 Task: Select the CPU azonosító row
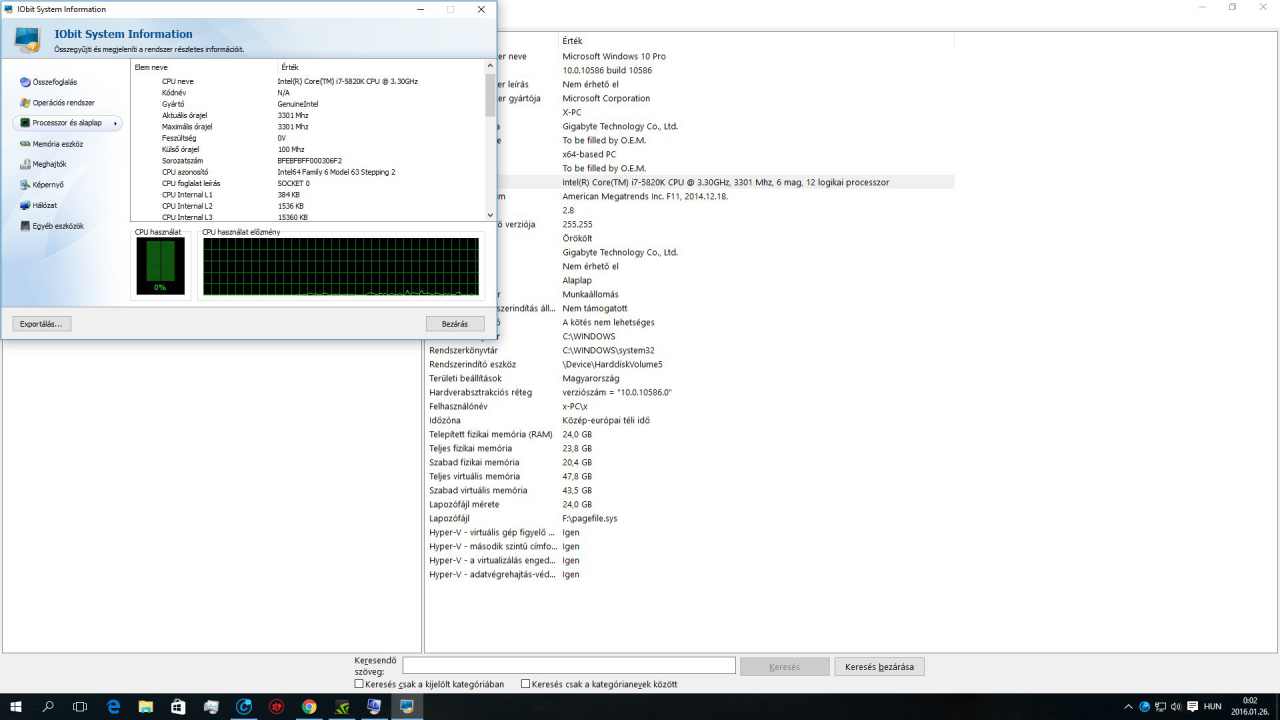pos(307,172)
